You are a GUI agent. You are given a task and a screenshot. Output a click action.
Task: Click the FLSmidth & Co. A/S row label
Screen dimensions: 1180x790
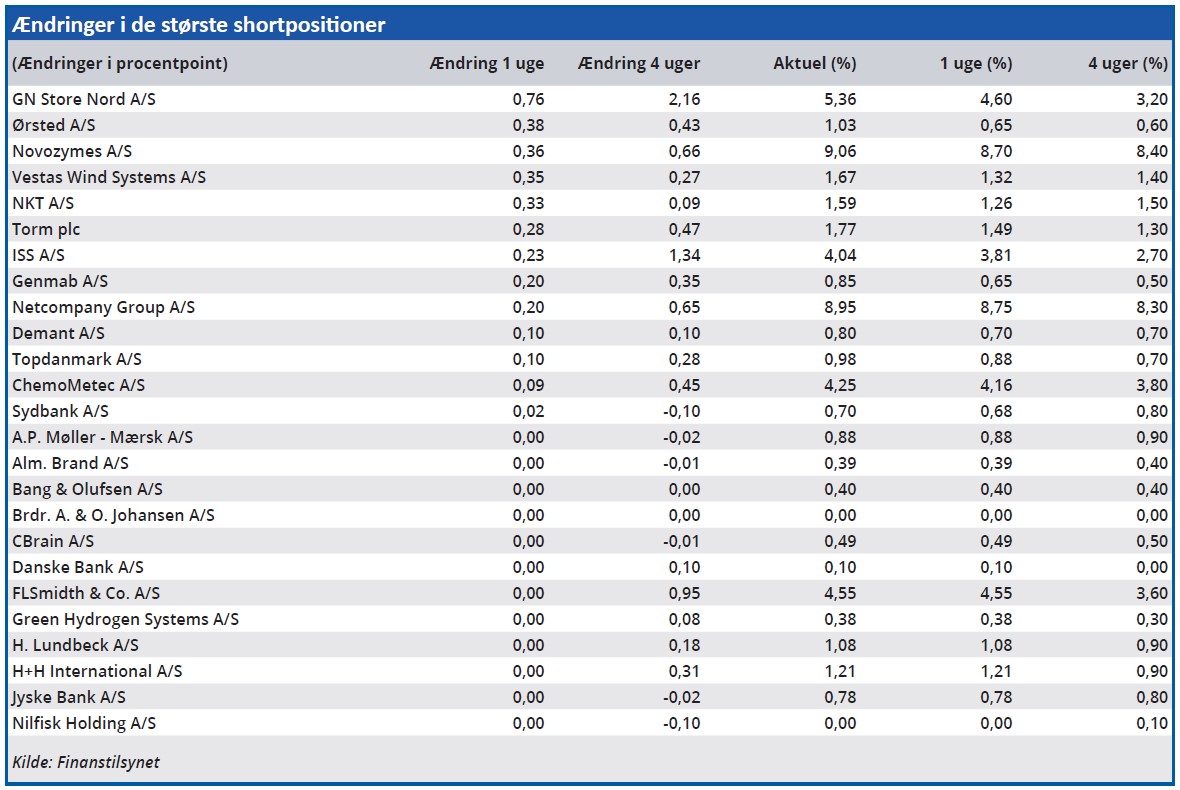(86, 593)
